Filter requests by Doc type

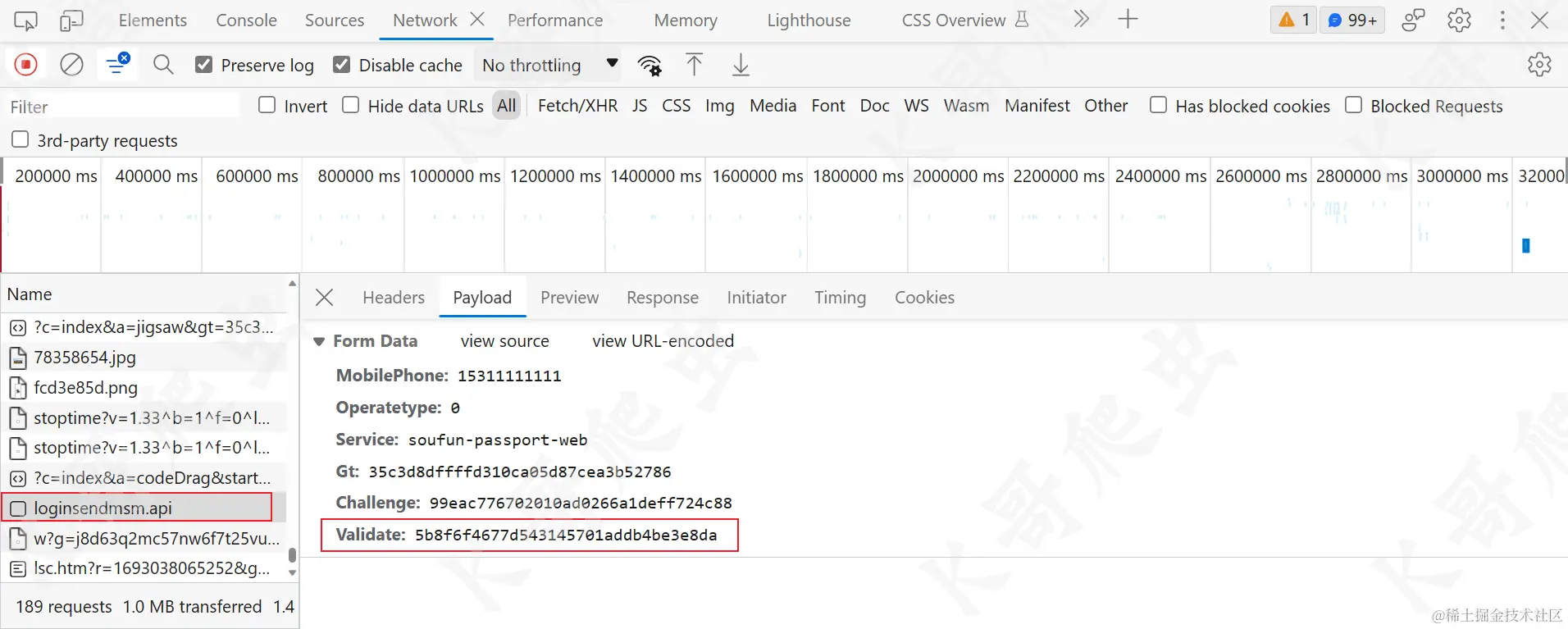coord(874,106)
